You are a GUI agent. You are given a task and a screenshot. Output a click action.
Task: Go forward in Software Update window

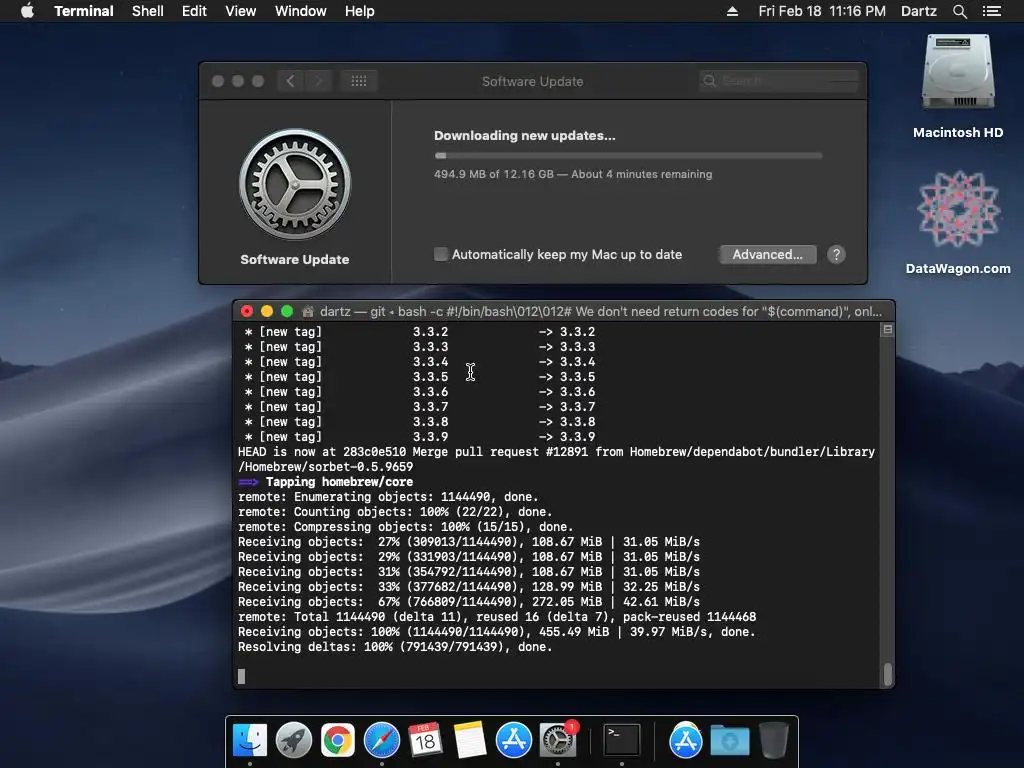click(x=319, y=81)
